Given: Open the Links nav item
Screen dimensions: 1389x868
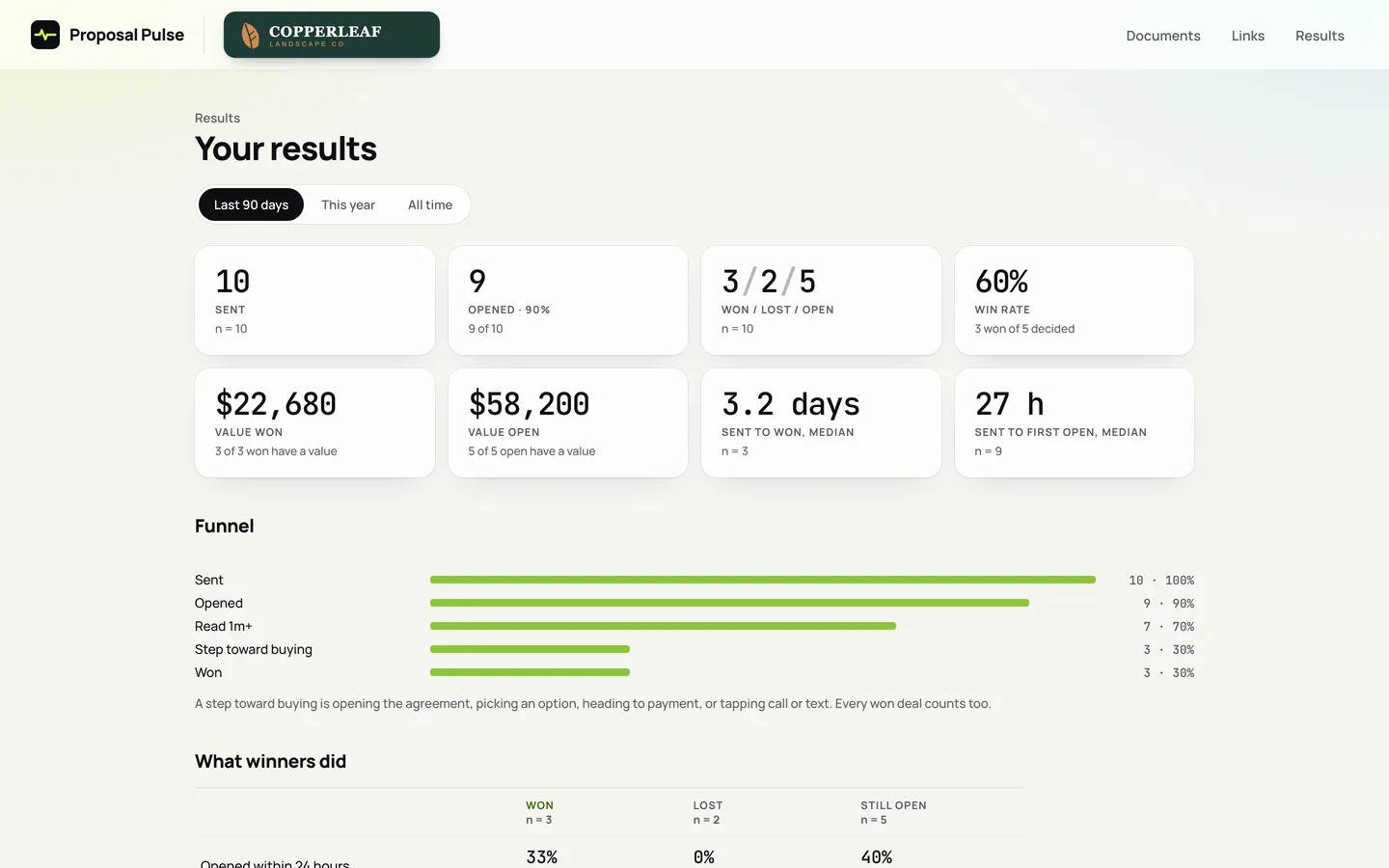Looking at the screenshot, I should (1247, 36).
